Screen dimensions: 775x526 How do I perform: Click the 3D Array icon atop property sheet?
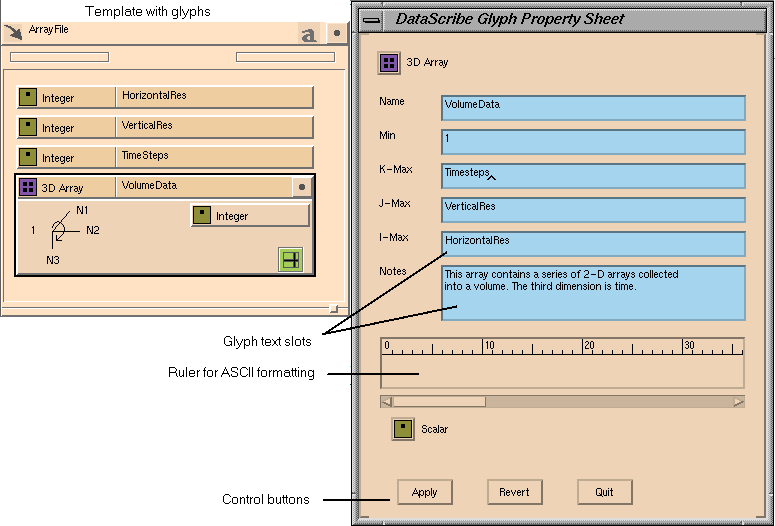(x=389, y=63)
